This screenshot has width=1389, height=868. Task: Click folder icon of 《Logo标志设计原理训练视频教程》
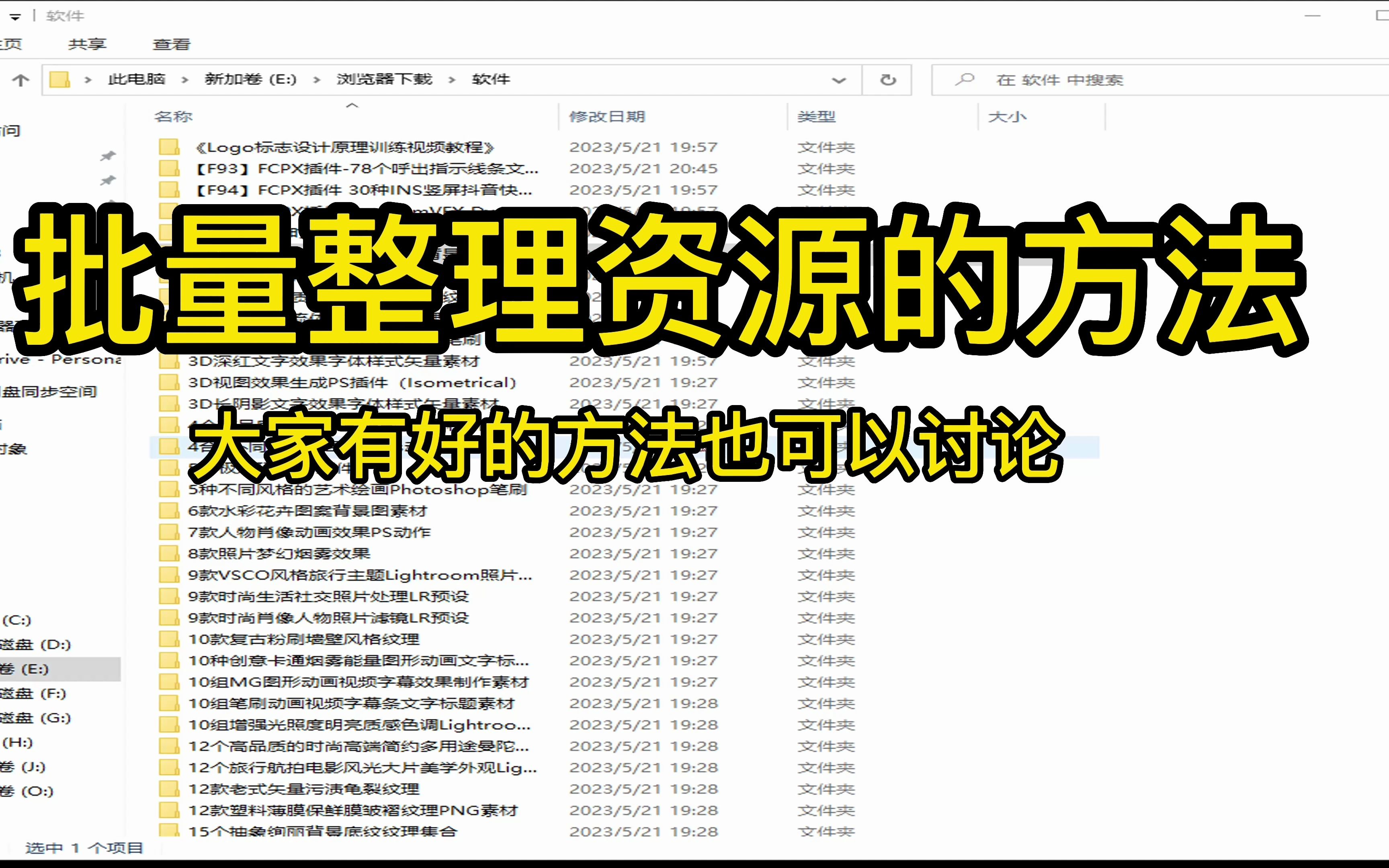(169, 147)
